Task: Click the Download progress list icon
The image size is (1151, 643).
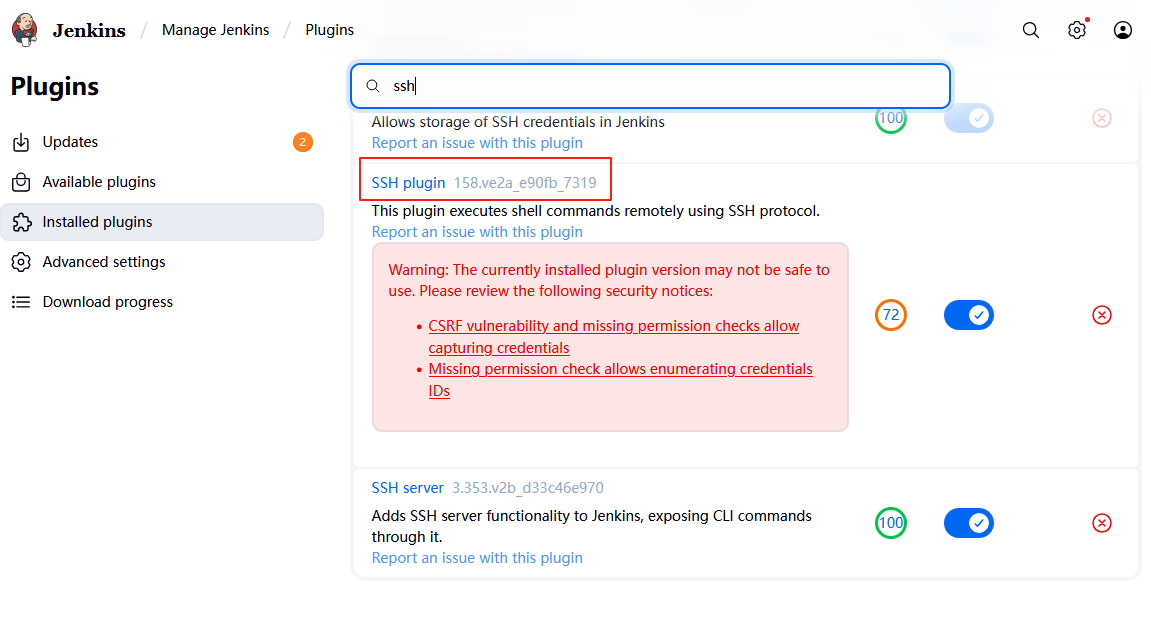Action: click(x=21, y=302)
